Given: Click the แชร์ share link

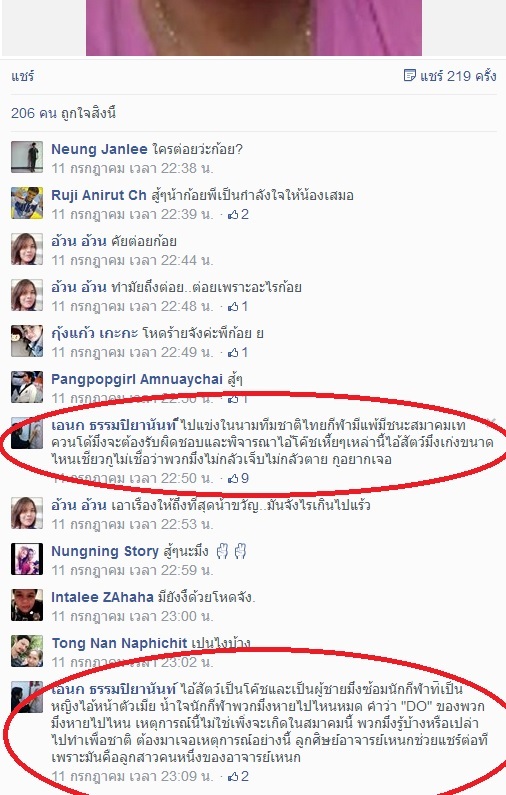Looking at the screenshot, I should coord(22,77).
